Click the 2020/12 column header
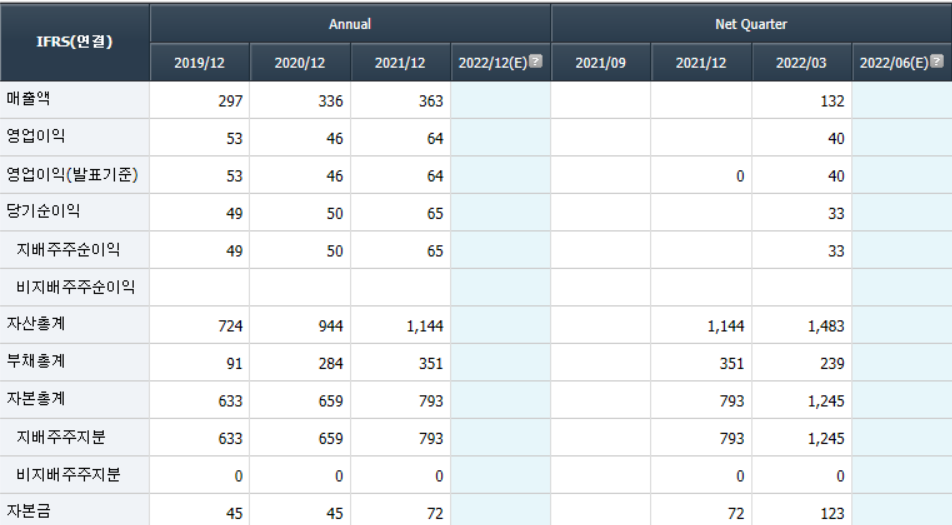 pyautogui.click(x=299, y=63)
